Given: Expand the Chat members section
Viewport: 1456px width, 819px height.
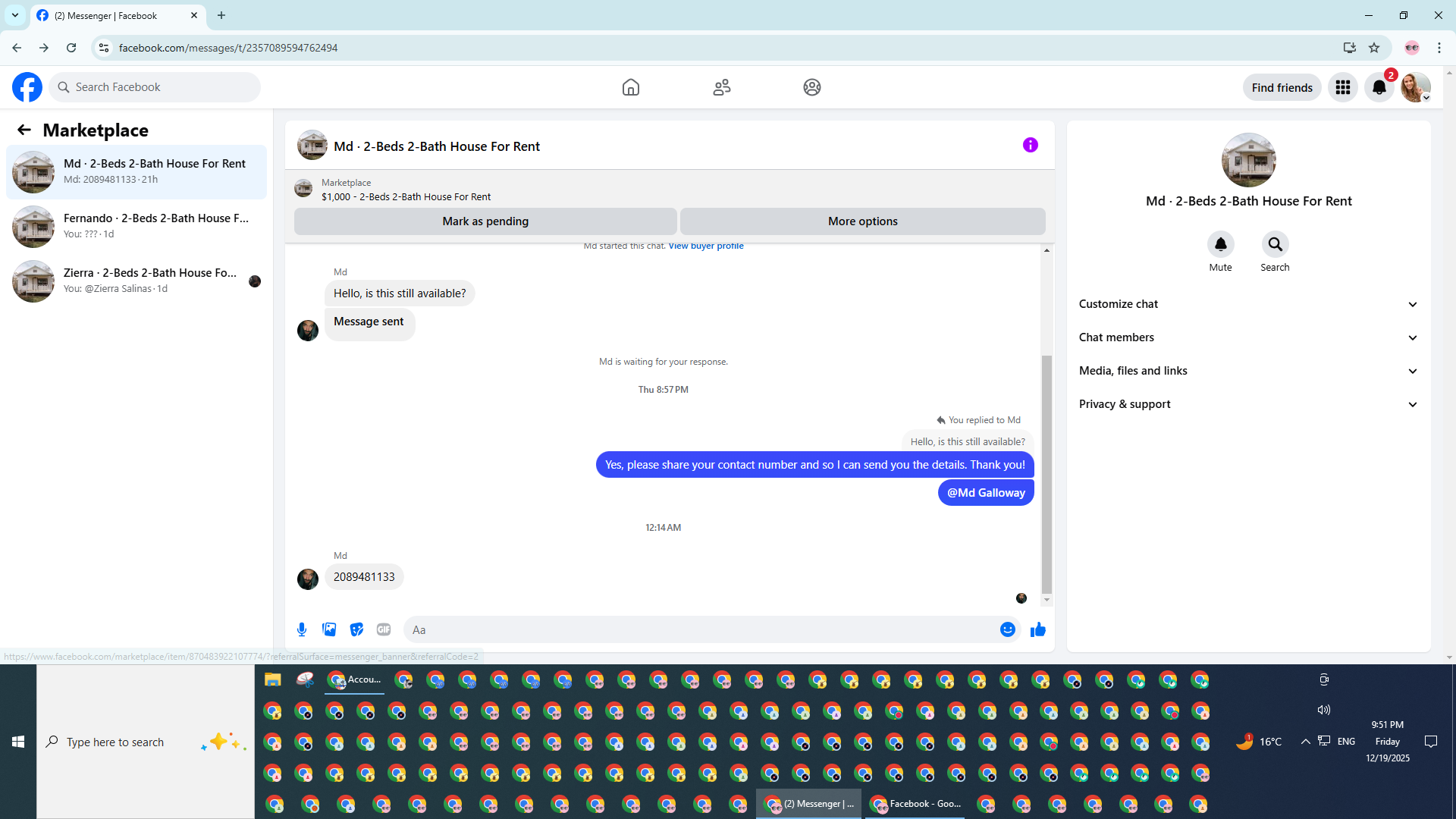Looking at the screenshot, I should (1248, 337).
